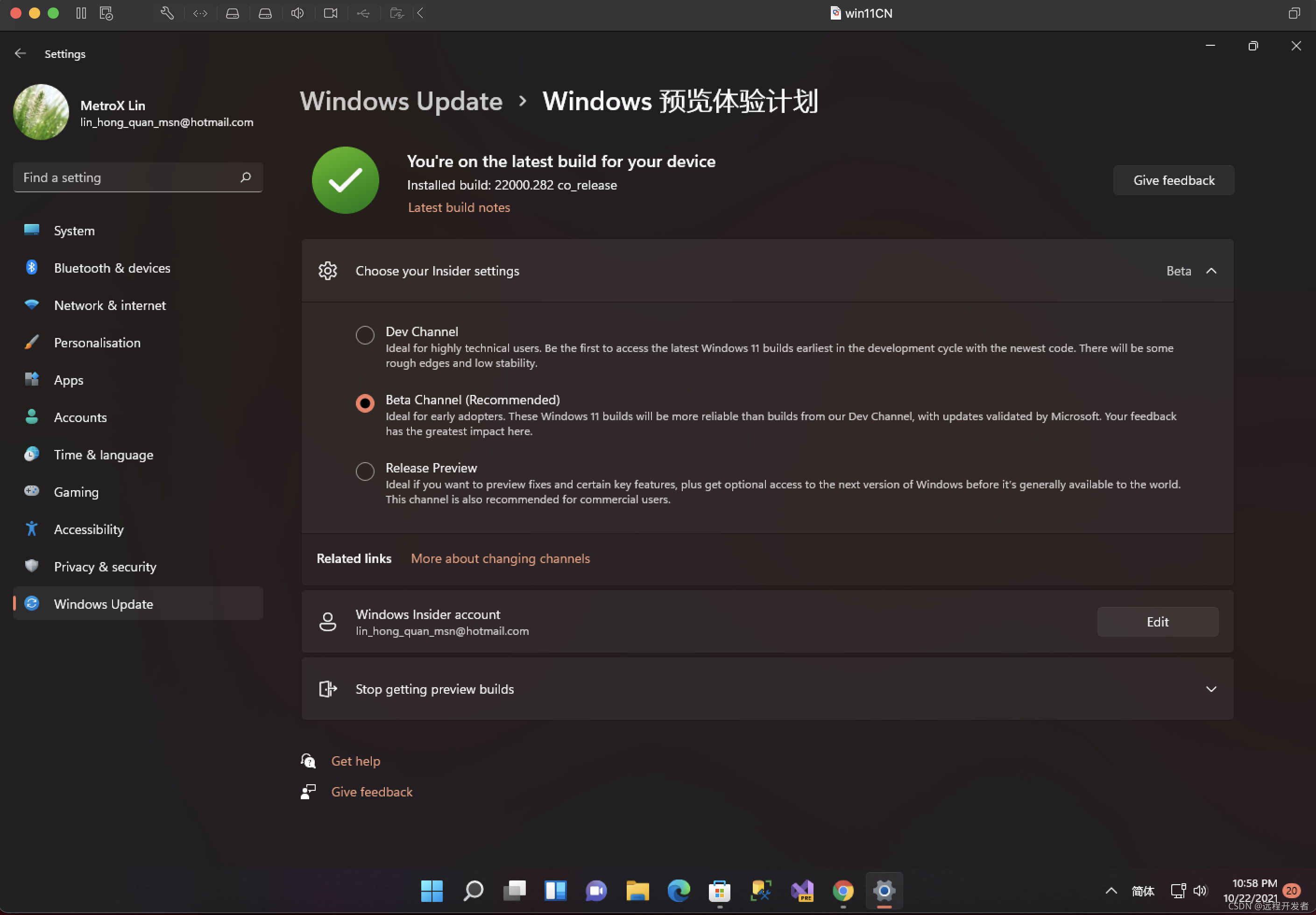1316x915 pixels.
Task: Open Microsoft Edge from the taskbar
Action: [x=678, y=890]
